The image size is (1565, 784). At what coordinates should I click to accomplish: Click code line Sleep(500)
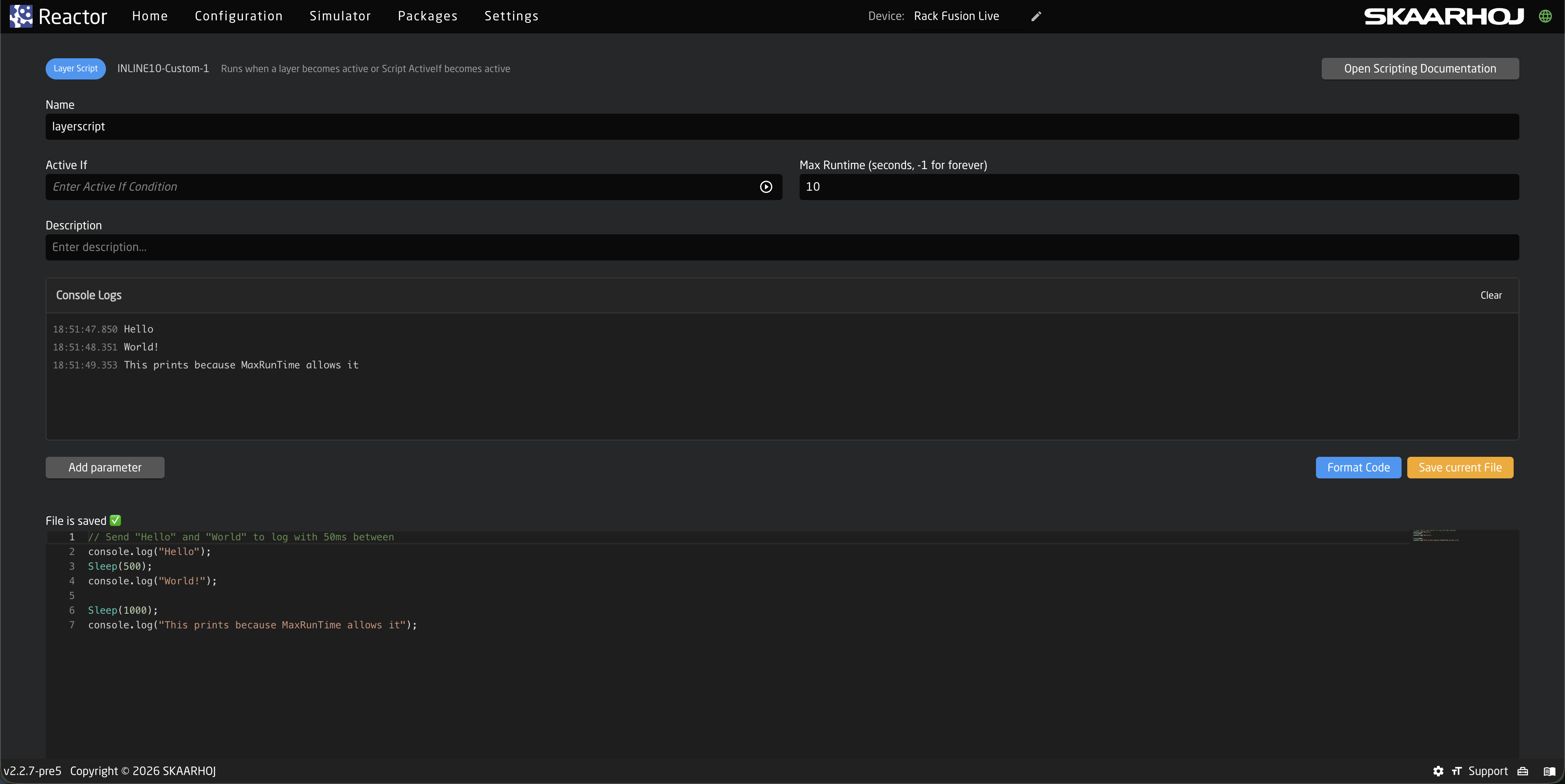[120, 566]
